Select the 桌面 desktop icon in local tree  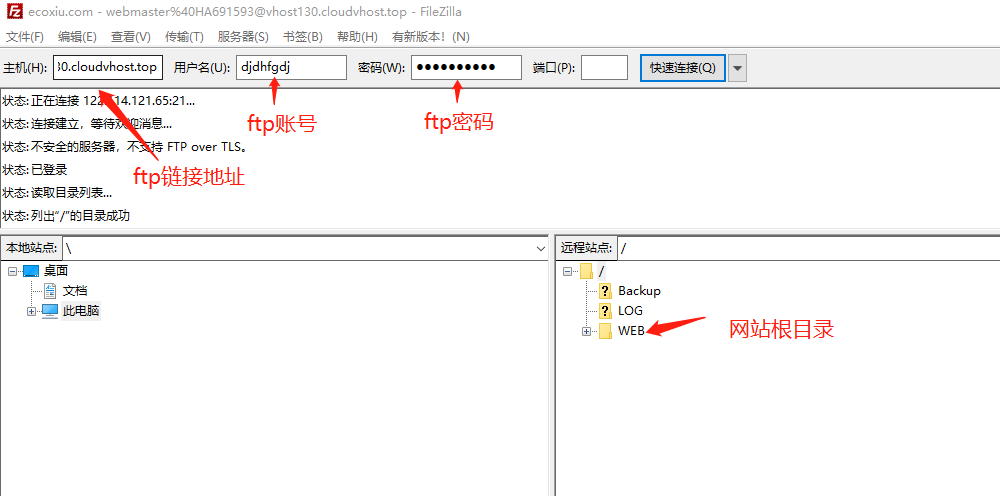30,271
